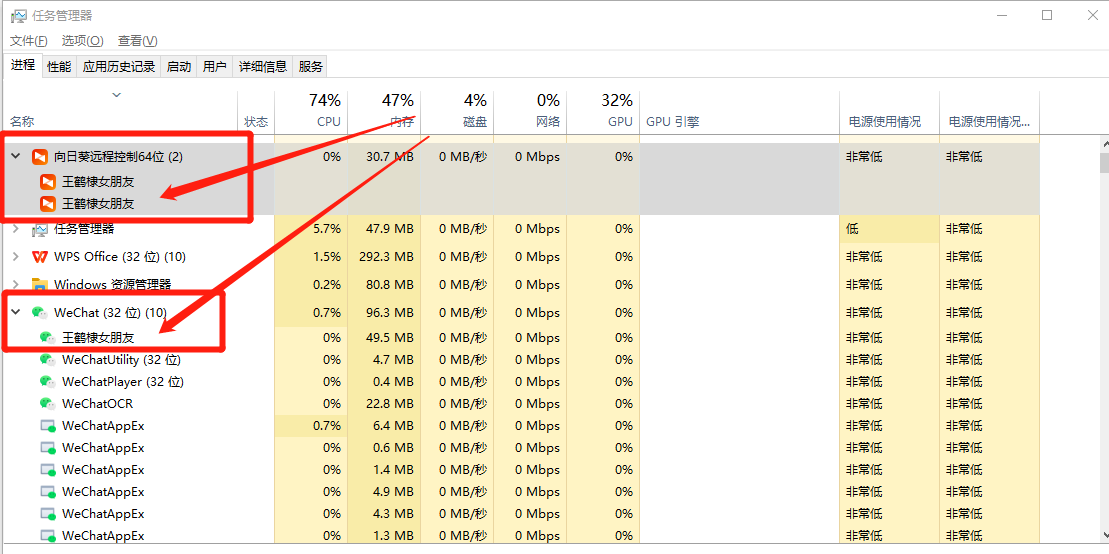Click the 22.8 MB memory value

tap(390, 404)
